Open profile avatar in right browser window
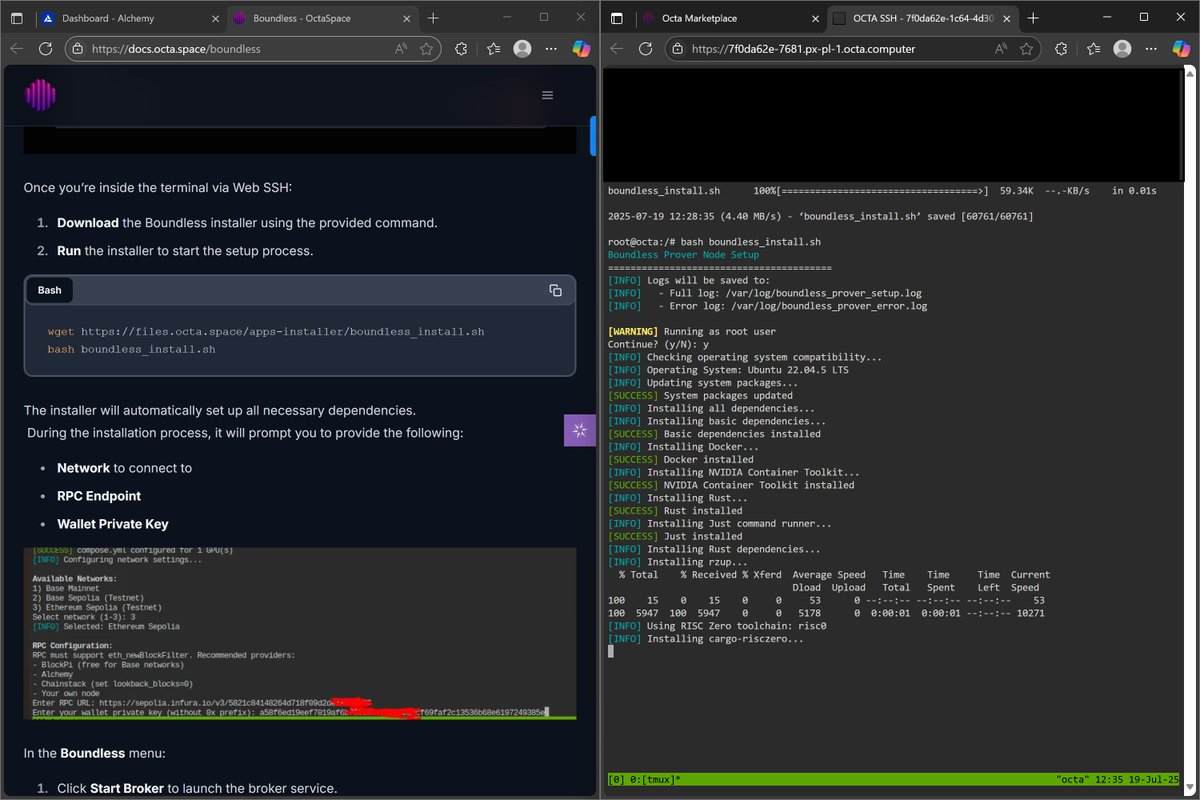The height and width of the screenshot is (800, 1200). pos(1122,48)
